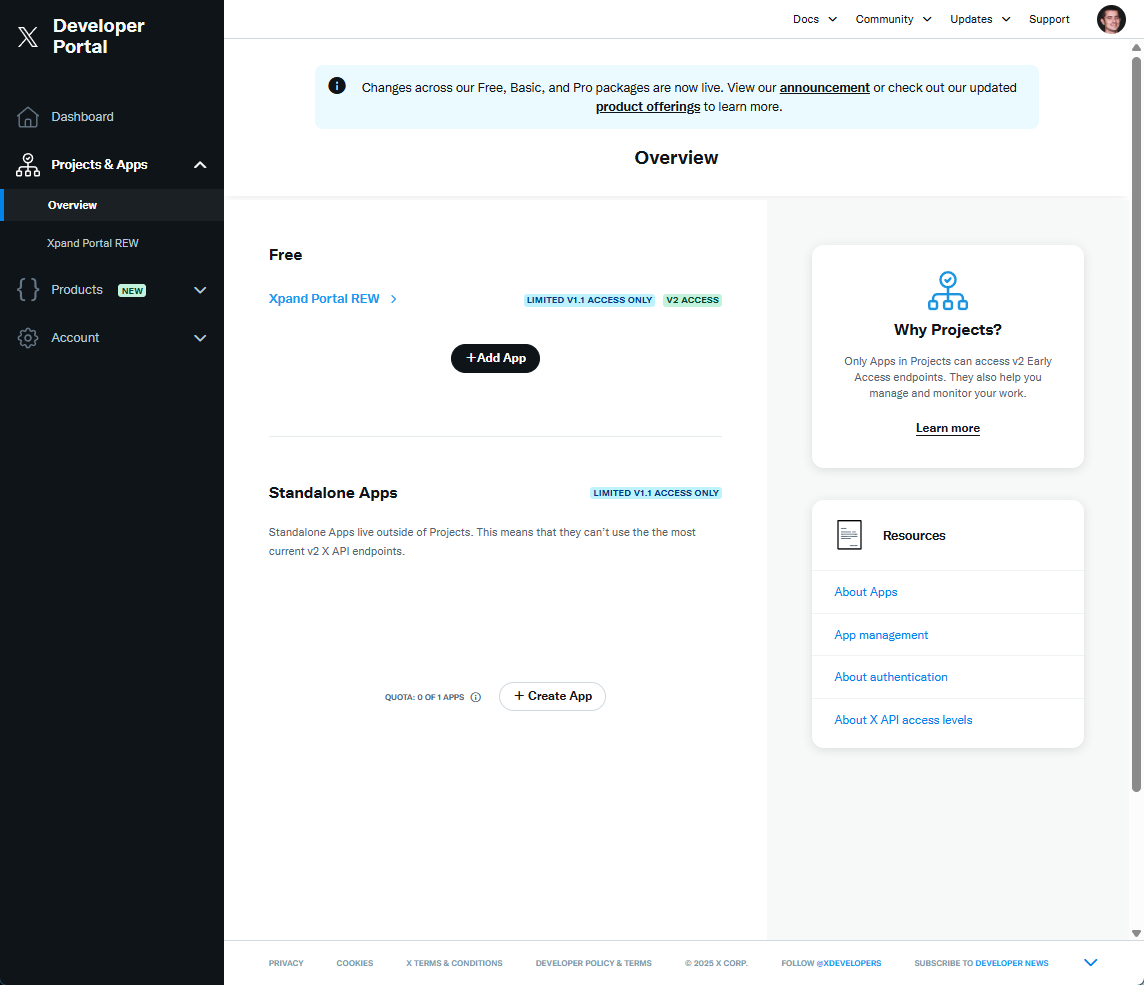Viewport: 1144px width, 985px height.
Task: Click the Projects & Apps hierarchy icon
Action: tap(28, 165)
